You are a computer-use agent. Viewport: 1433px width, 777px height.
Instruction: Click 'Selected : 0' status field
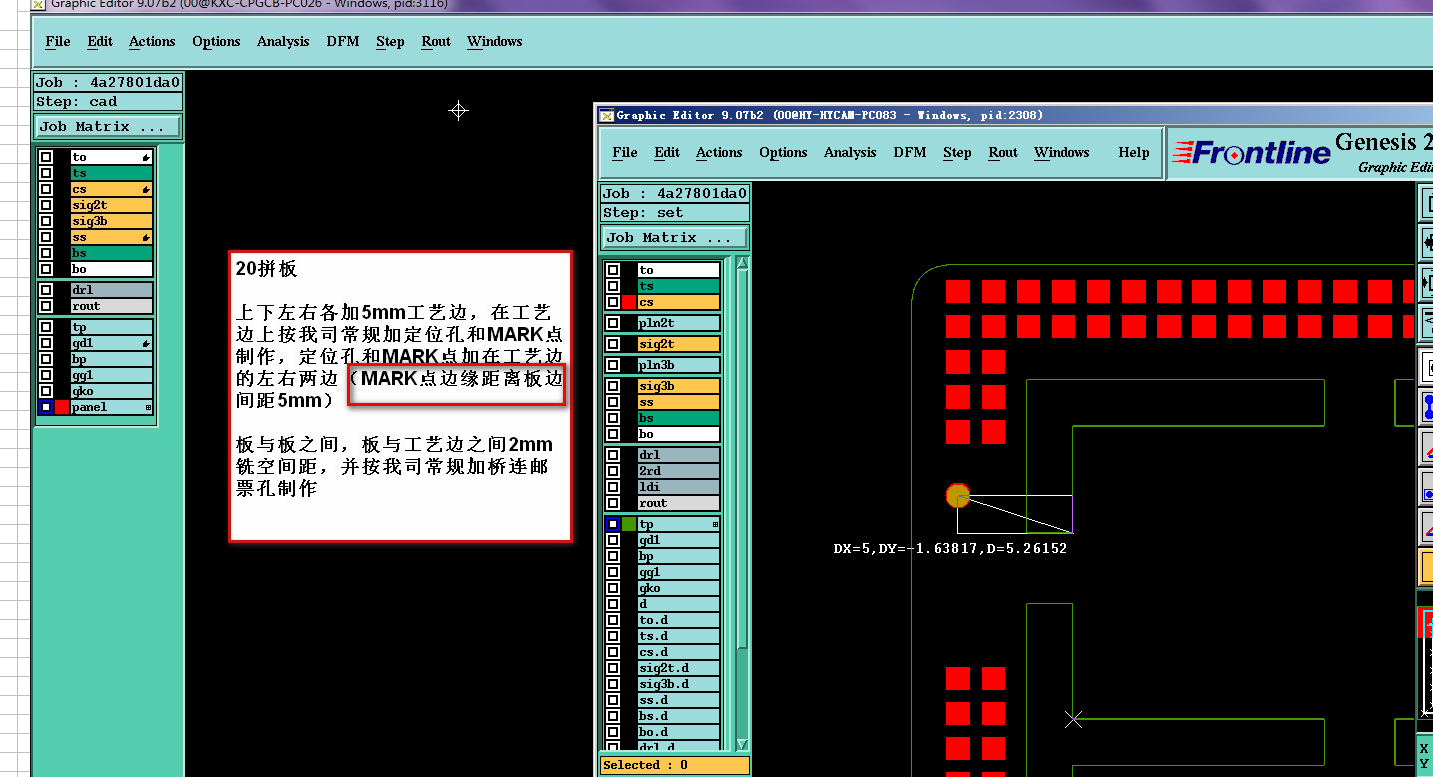pyautogui.click(x=674, y=765)
